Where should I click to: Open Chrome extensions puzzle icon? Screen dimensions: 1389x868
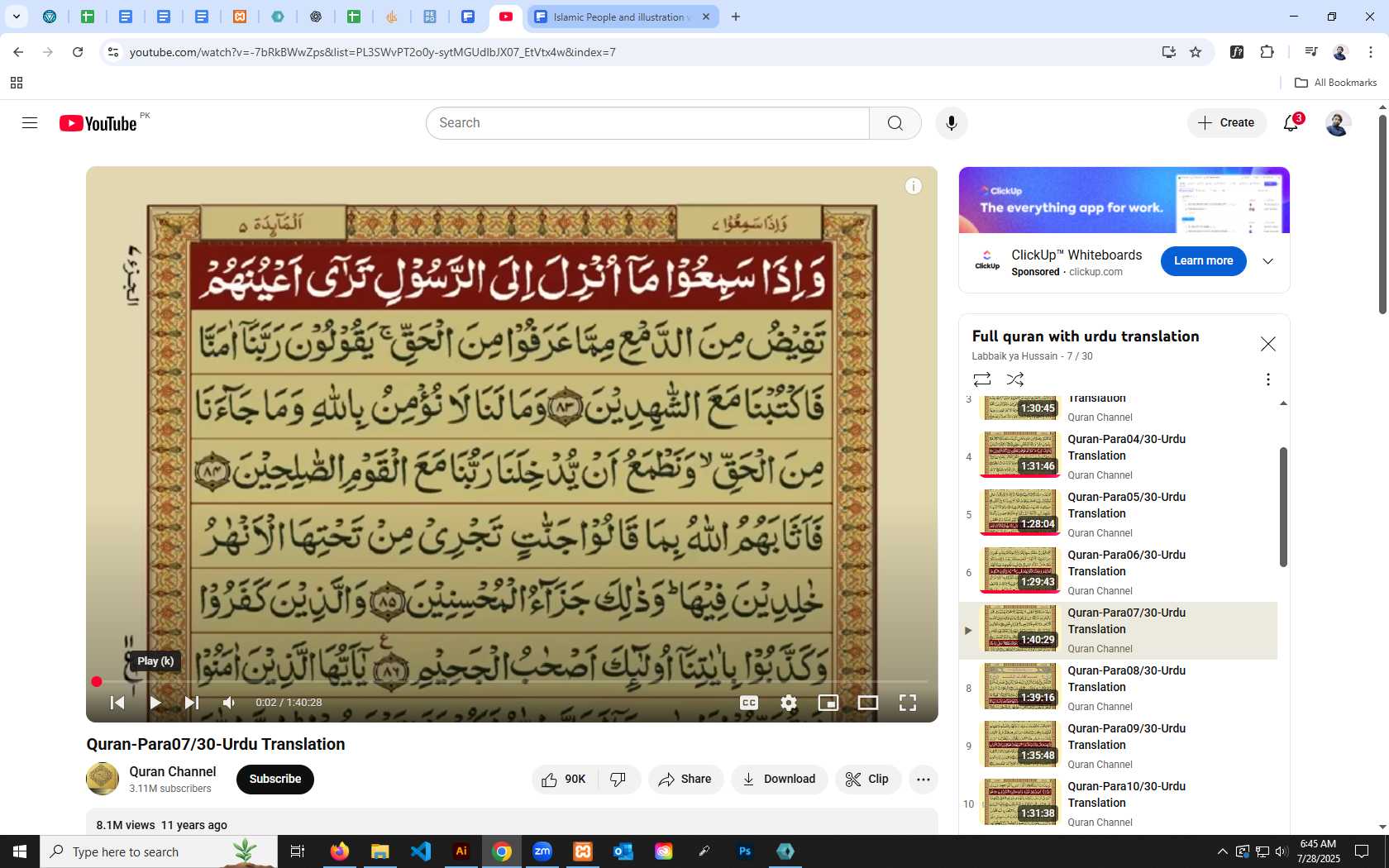1267,52
